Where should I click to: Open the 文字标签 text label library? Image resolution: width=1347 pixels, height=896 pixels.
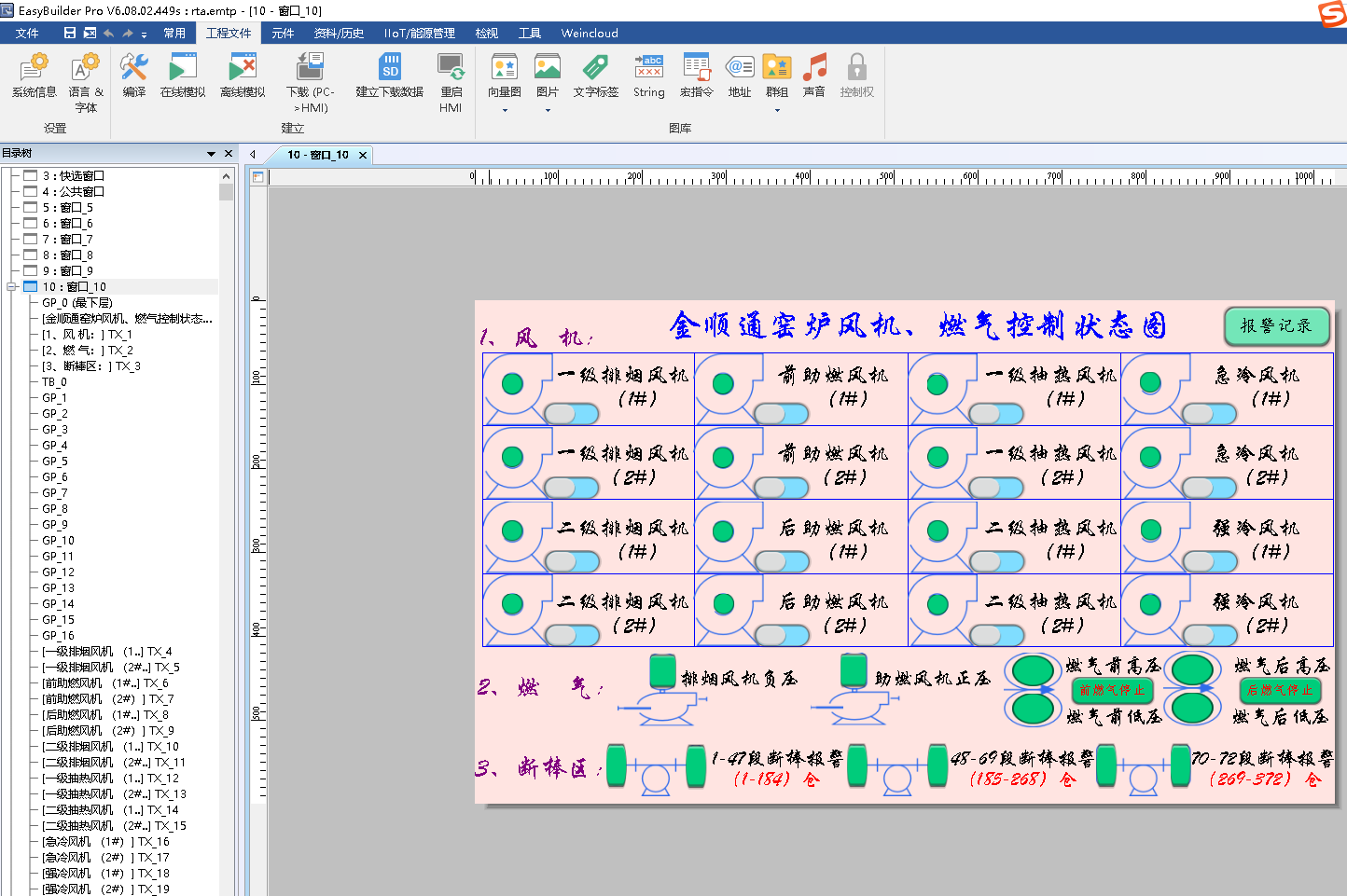tap(595, 75)
